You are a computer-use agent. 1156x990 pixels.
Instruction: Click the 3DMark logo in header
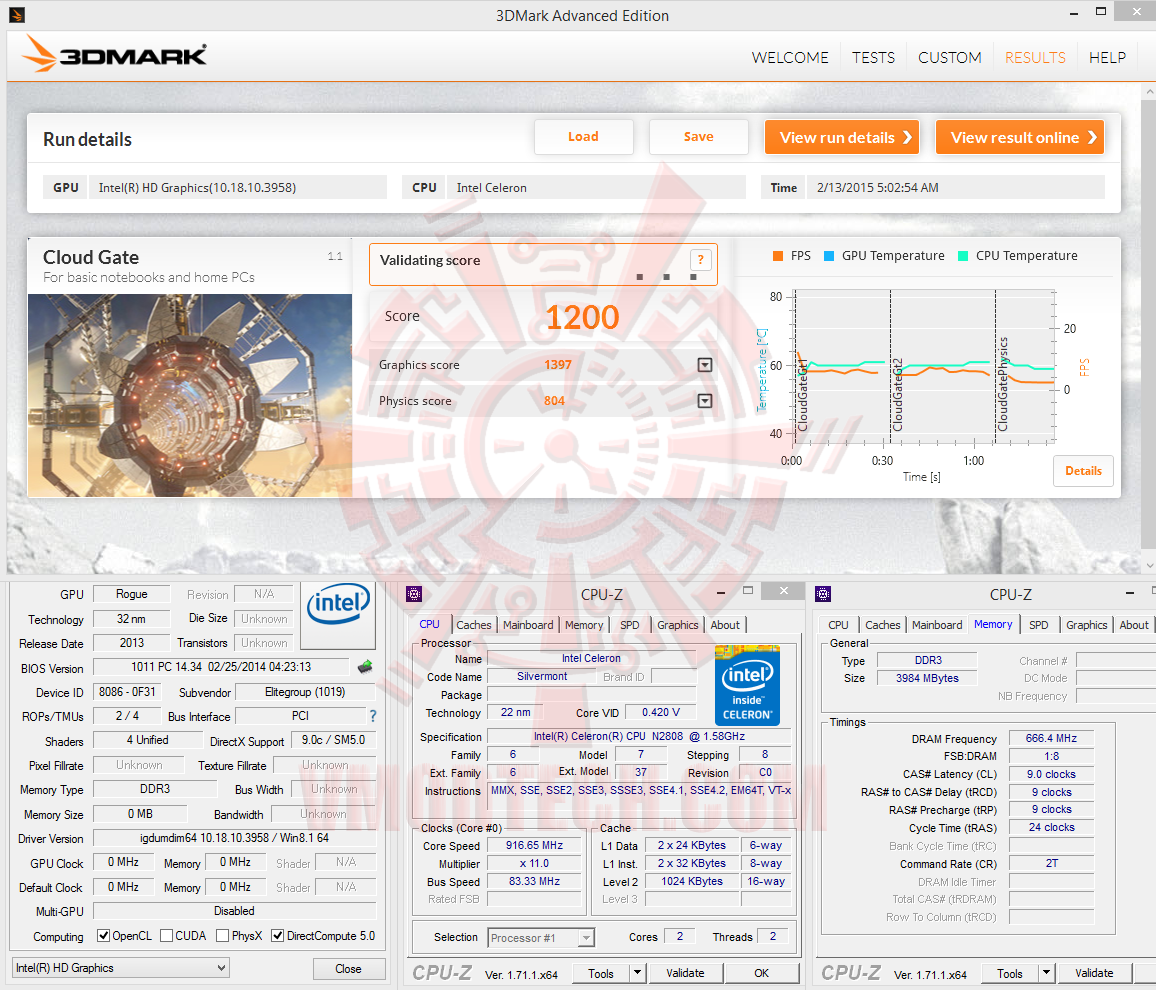(115, 54)
